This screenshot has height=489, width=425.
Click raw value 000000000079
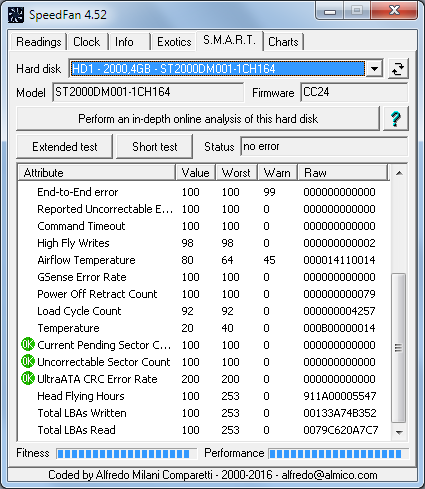coord(339,294)
